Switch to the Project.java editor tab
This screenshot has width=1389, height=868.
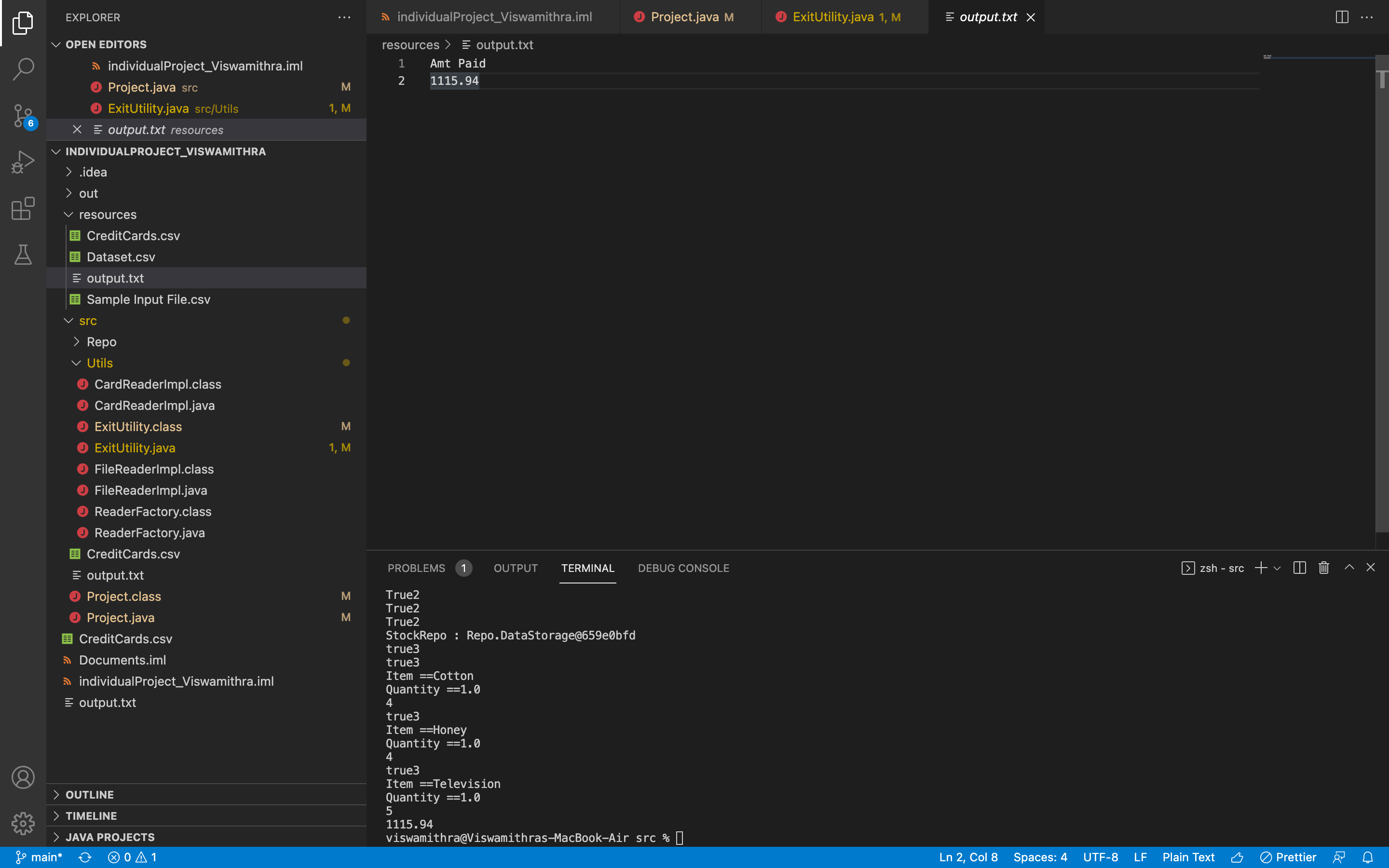click(x=691, y=17)
